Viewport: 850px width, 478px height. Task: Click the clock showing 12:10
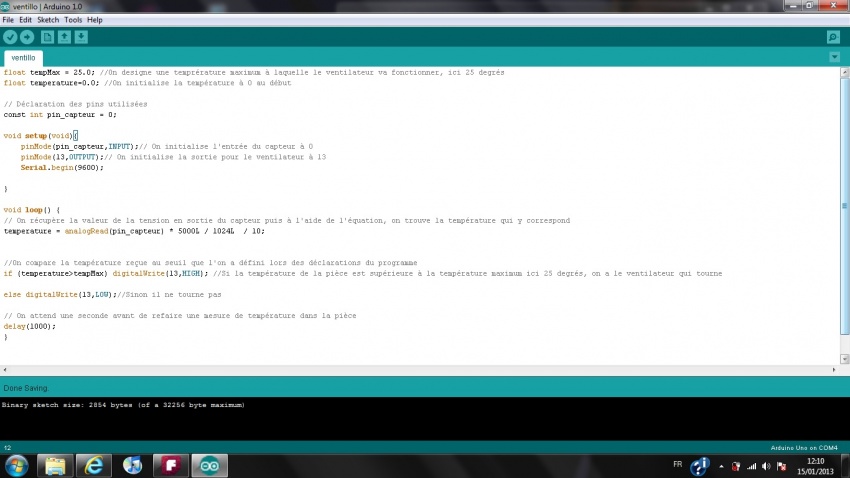point(815,461)
